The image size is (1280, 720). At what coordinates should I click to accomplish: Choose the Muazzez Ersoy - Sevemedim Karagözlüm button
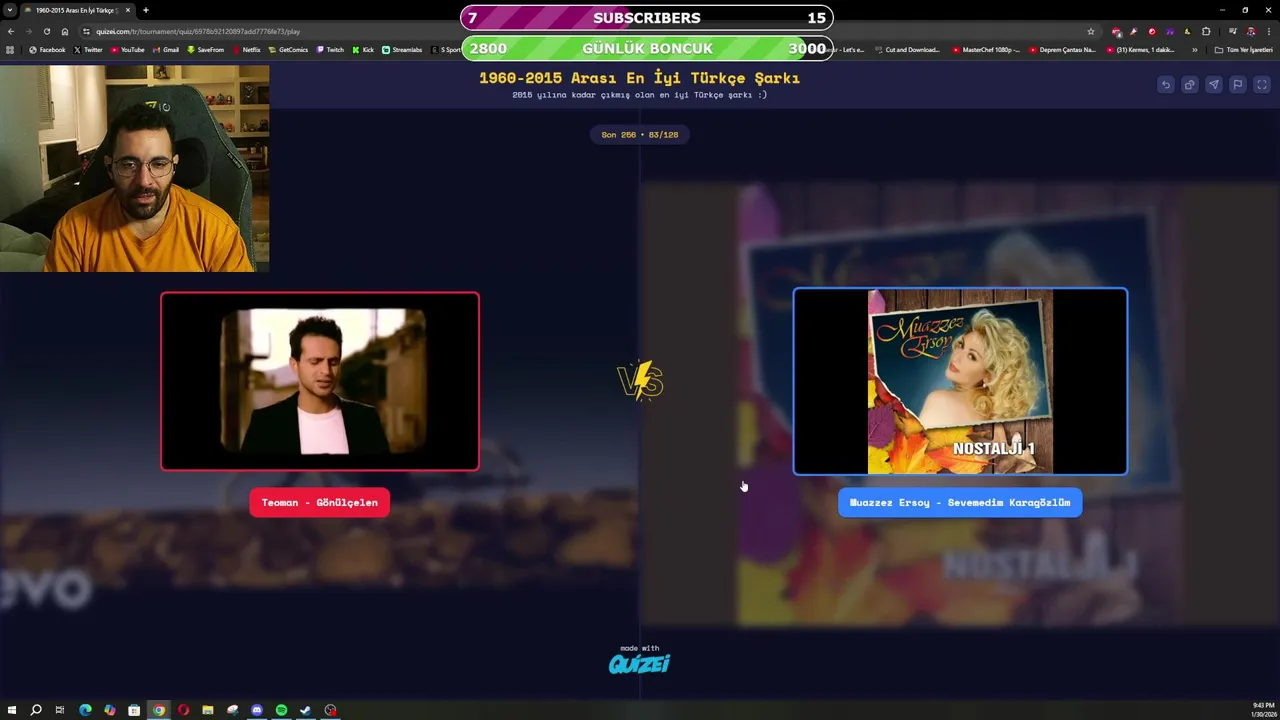(x=960, y=502)
